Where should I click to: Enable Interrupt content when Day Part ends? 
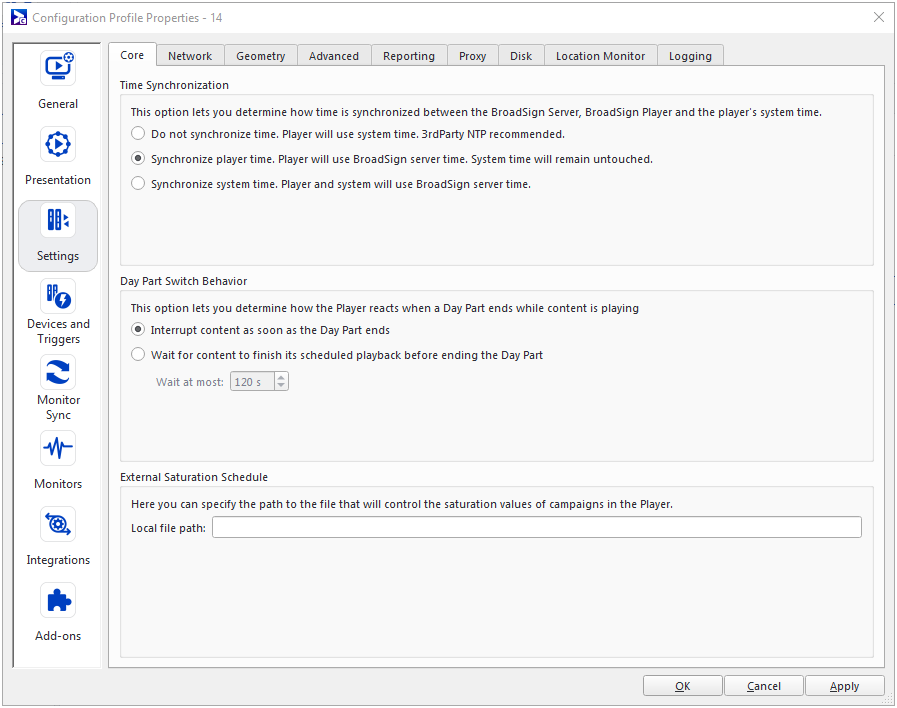(138, 330)
